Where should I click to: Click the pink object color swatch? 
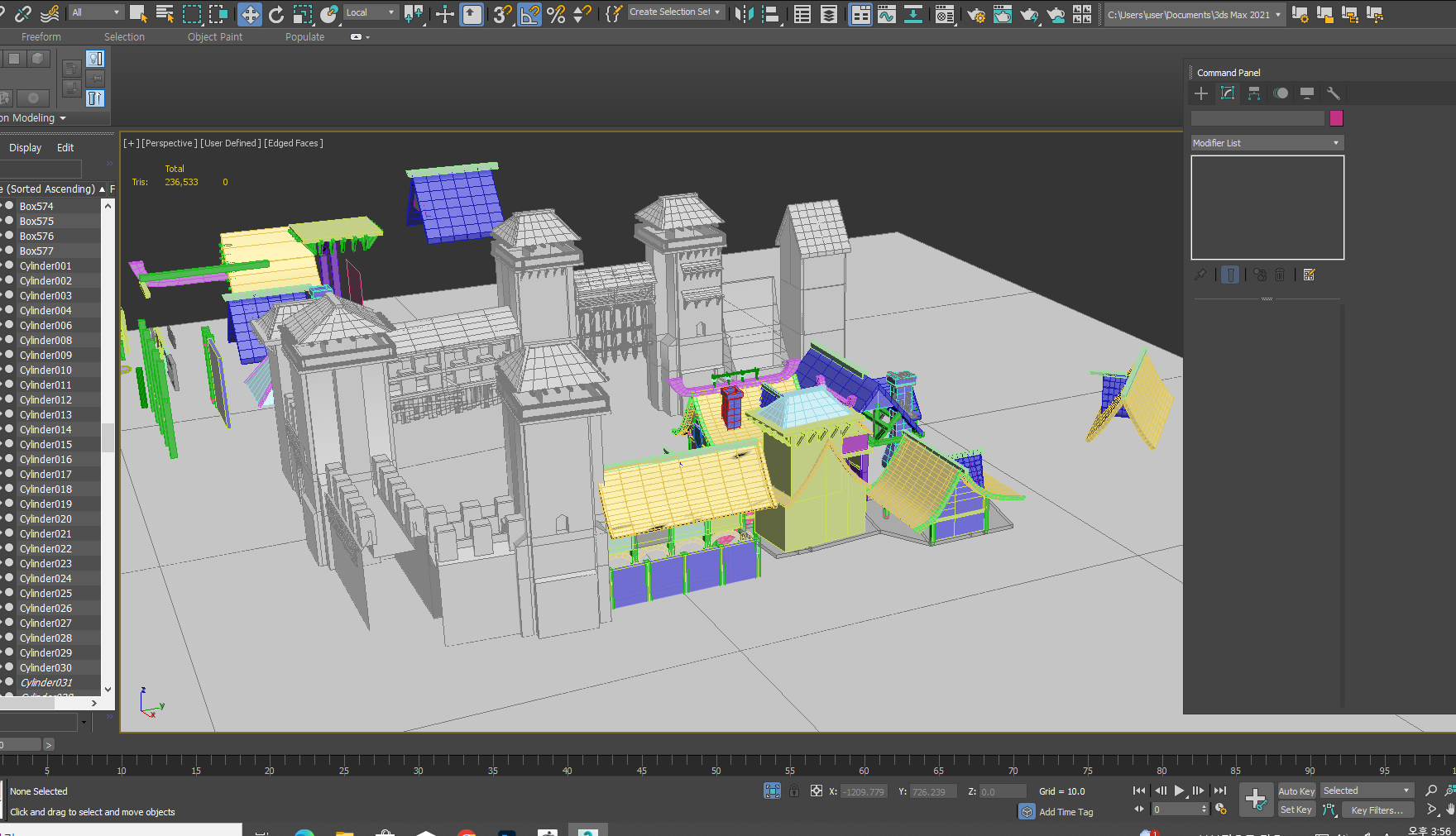pos(1336,118)
